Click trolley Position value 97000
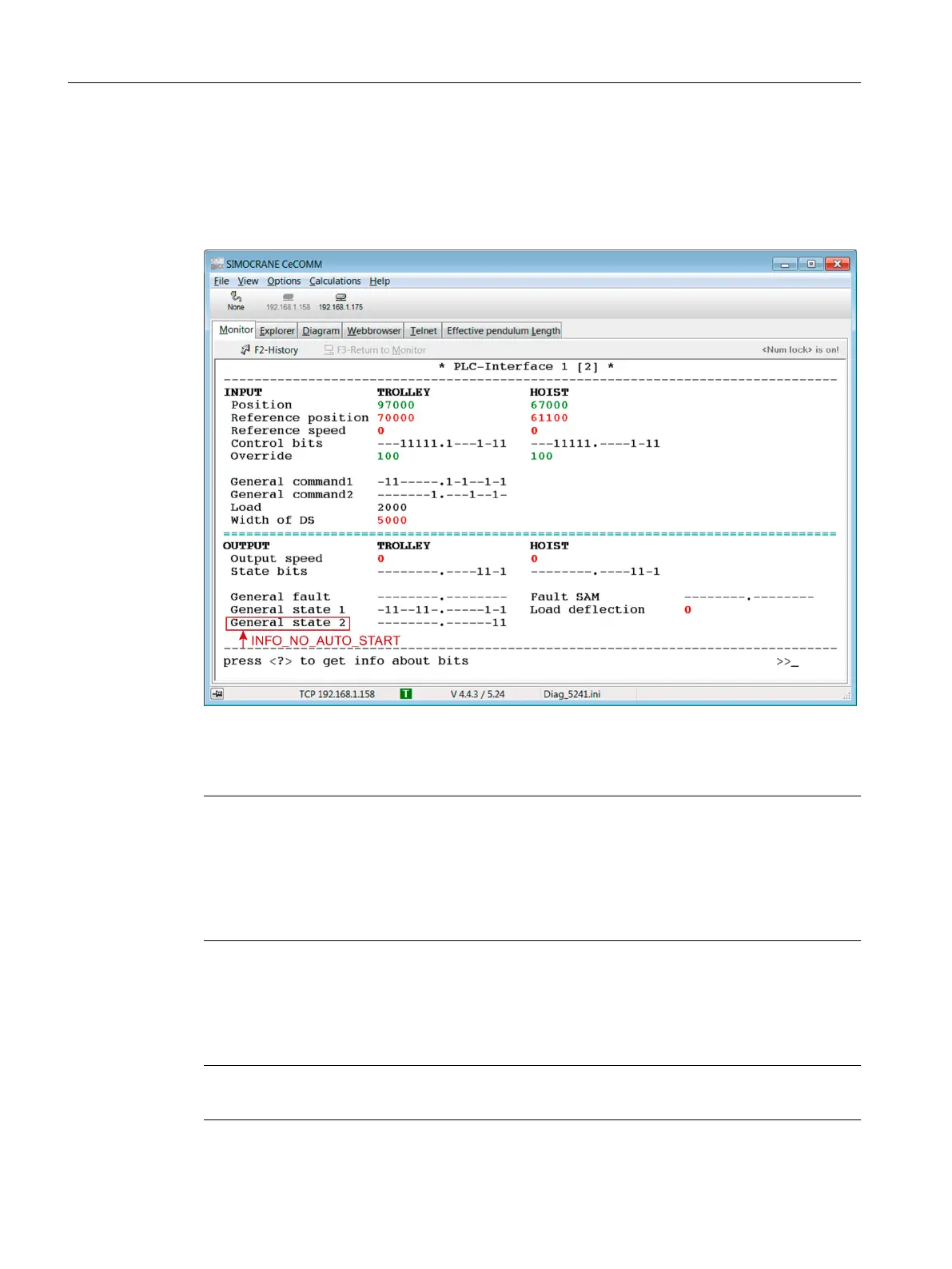The width and height of the screenshot is (952, 1269). click(x=396, y=405)
